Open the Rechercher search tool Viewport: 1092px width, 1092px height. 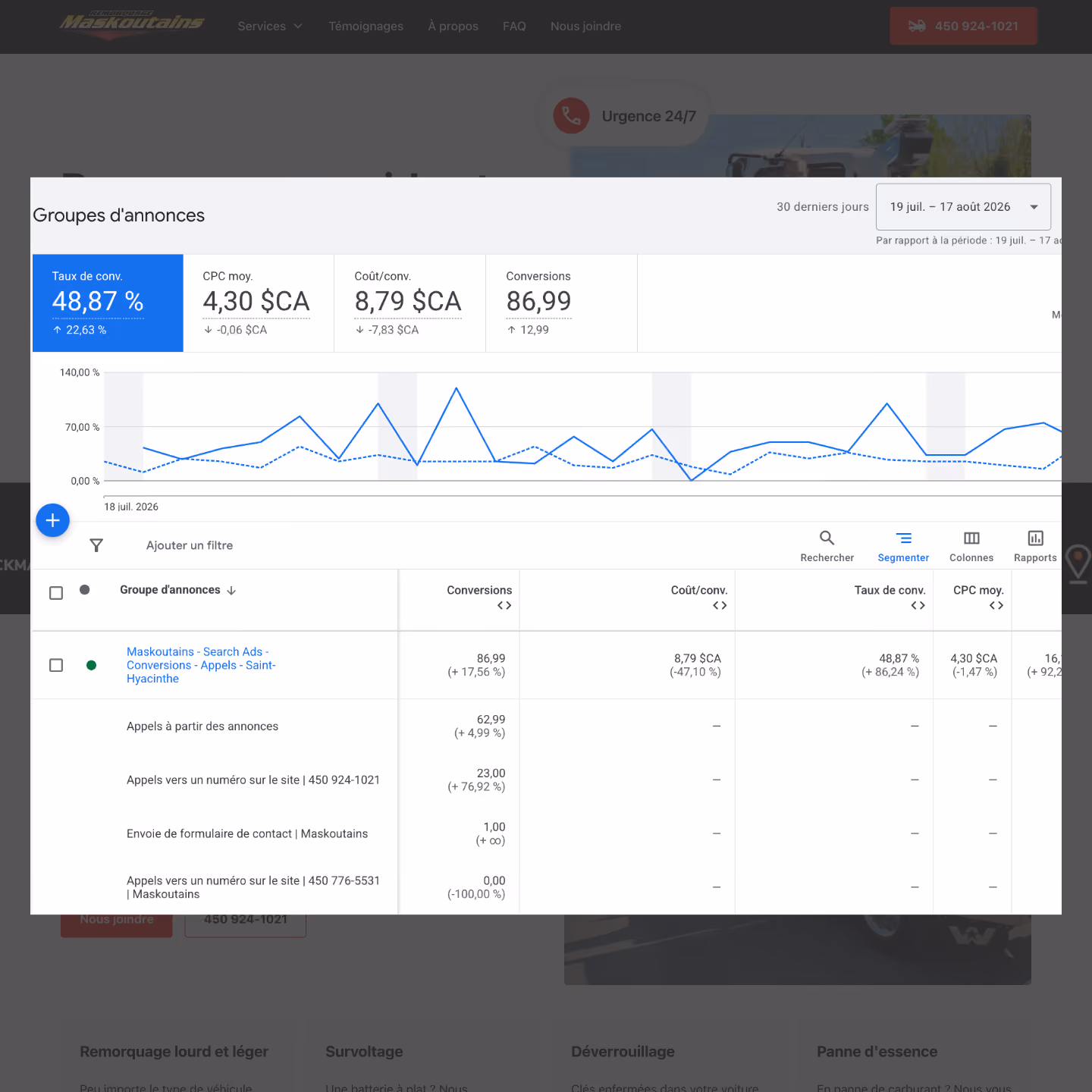pyautogui.click(x=827, y=546)
